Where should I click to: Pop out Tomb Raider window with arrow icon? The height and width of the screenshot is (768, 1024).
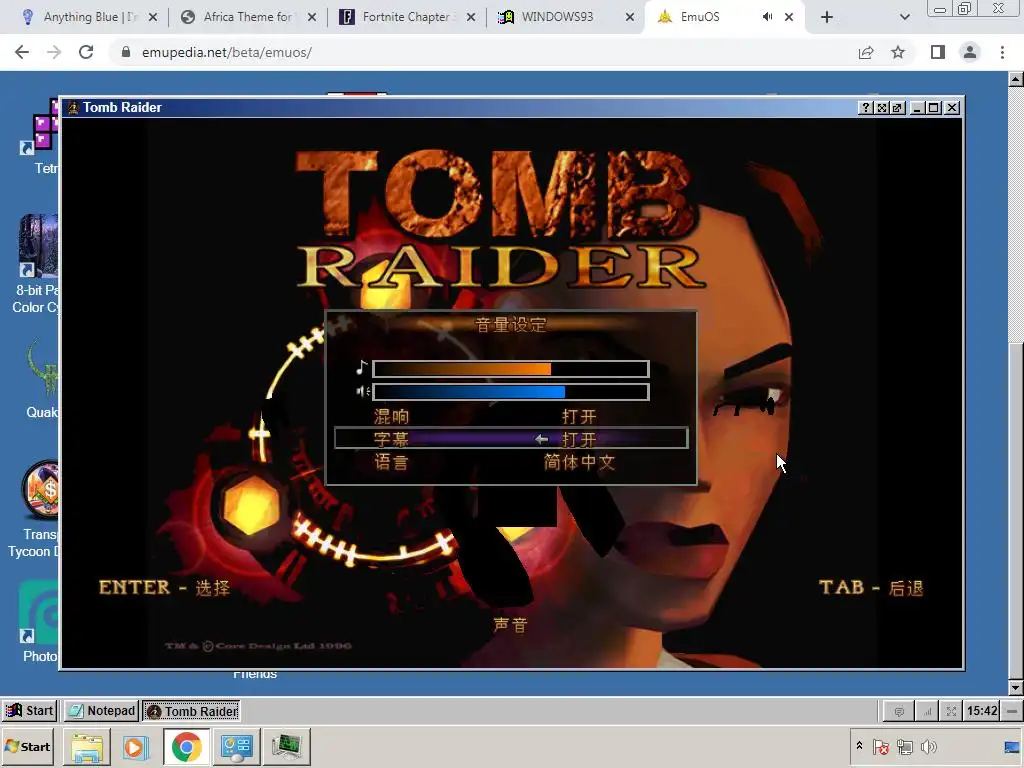pos(898,108)
